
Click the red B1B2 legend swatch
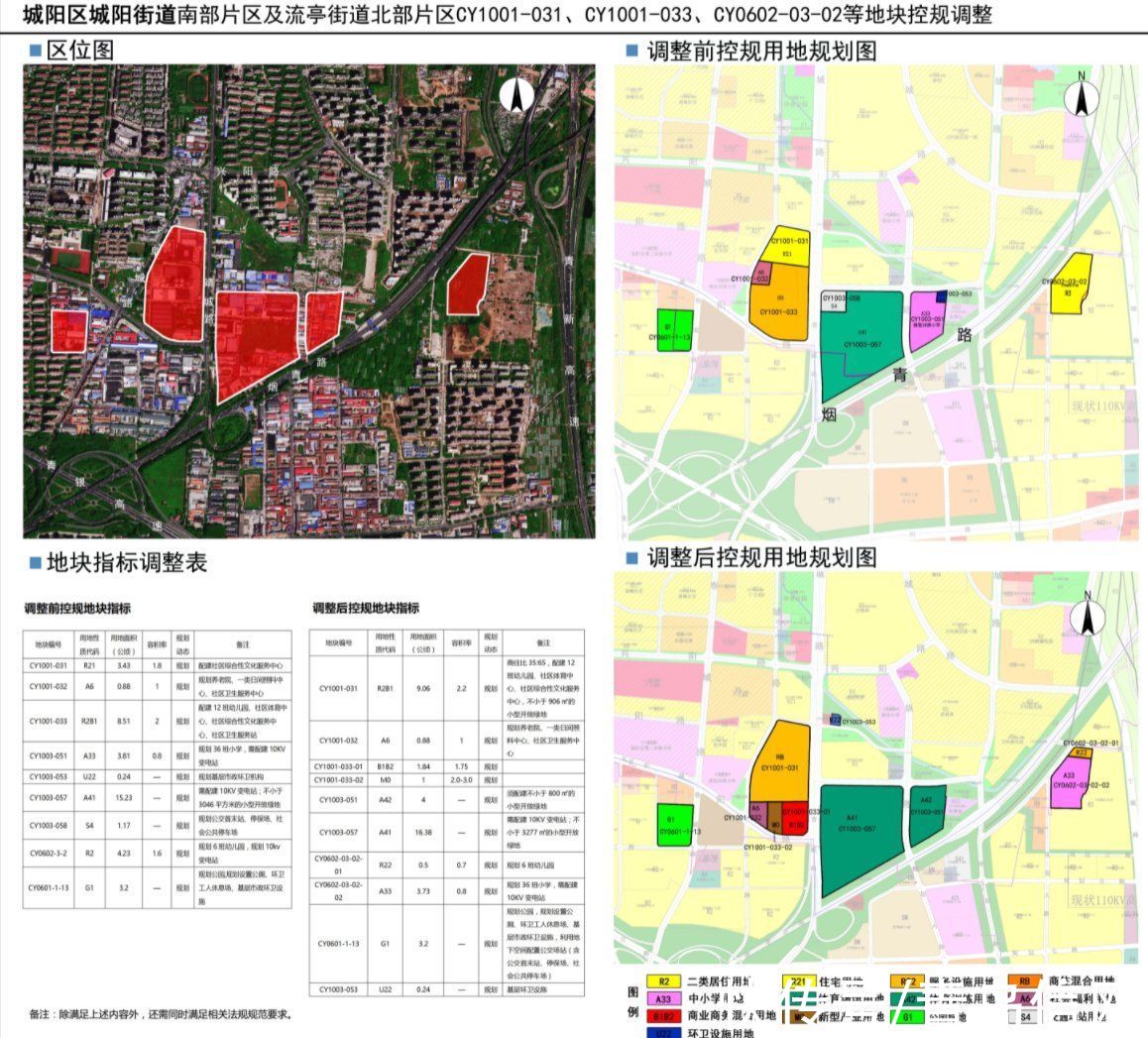coord(664,1017)
